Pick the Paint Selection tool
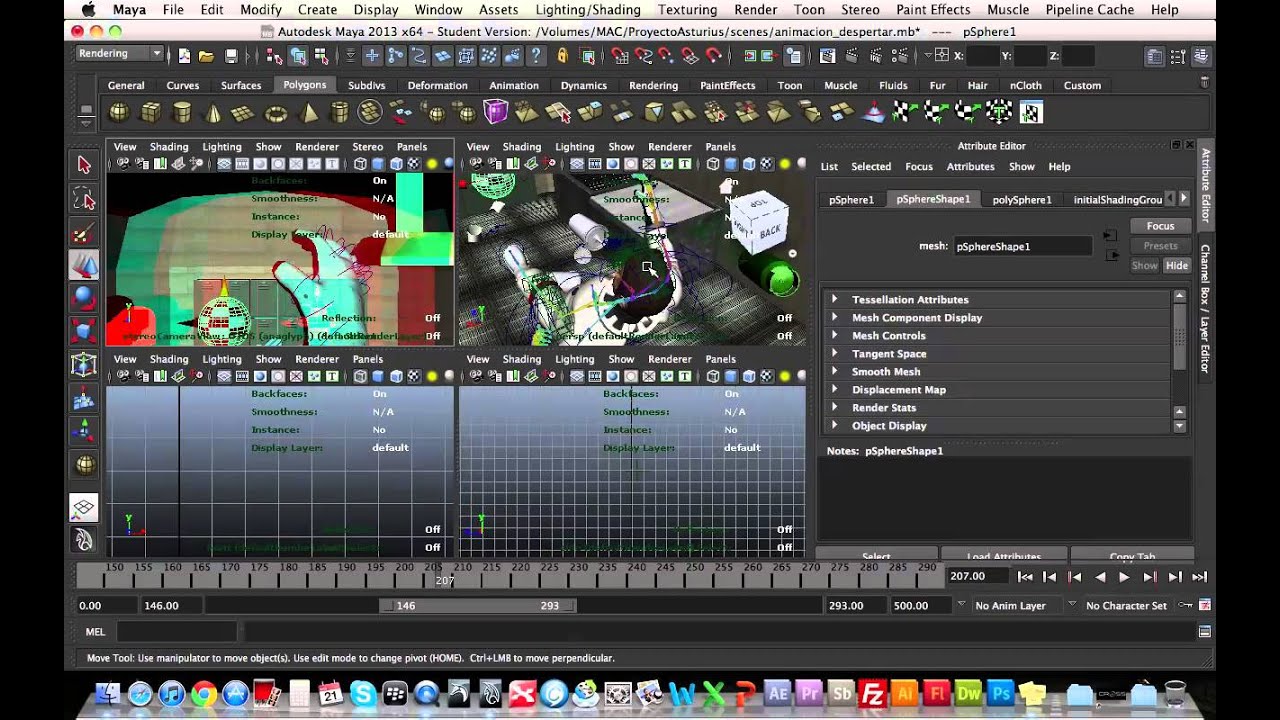Screen dimensions: 1280x720 coord(84,233)
